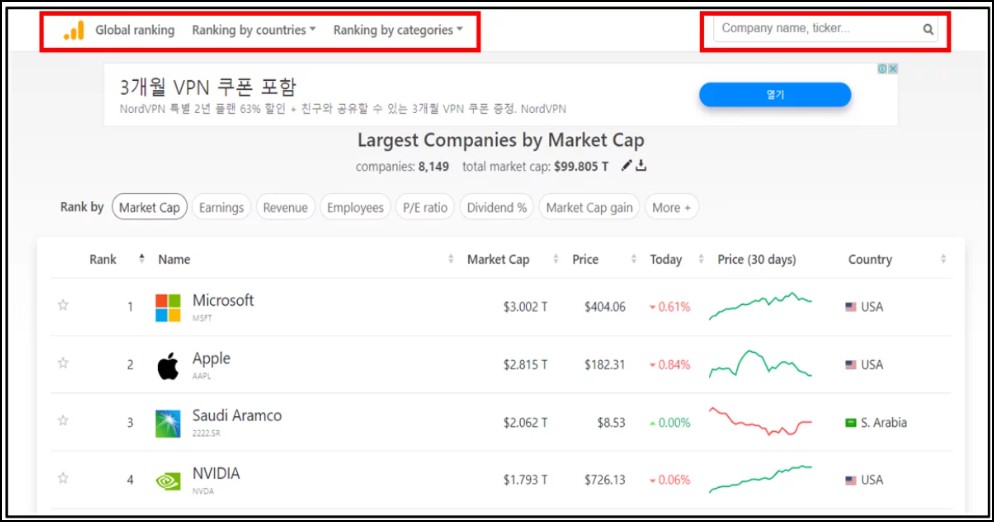Click the pencil edit icon near total market cap
Screen dimensions: 994x522
[626, 166]
